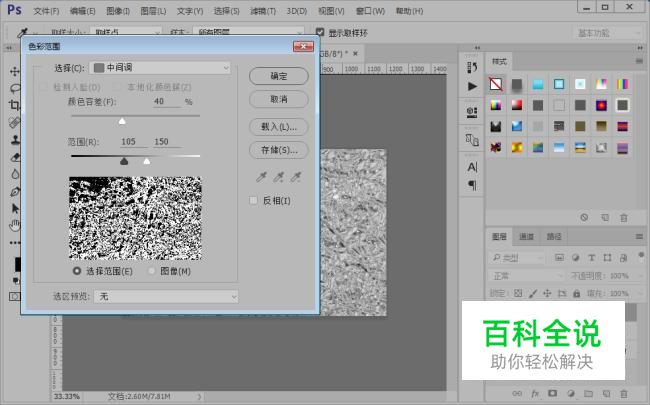Open the extra tools ellipsis in the toolbox

coord(15,243)
